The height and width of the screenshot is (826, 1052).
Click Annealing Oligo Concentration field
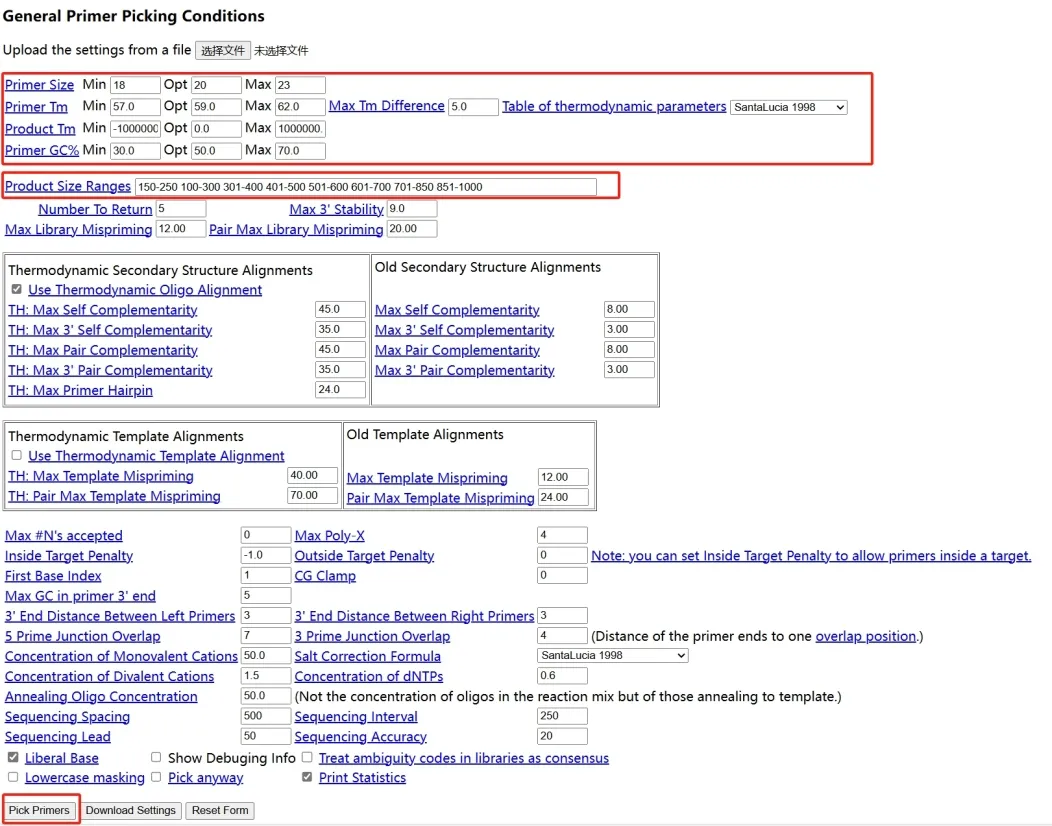click(266, 696)
